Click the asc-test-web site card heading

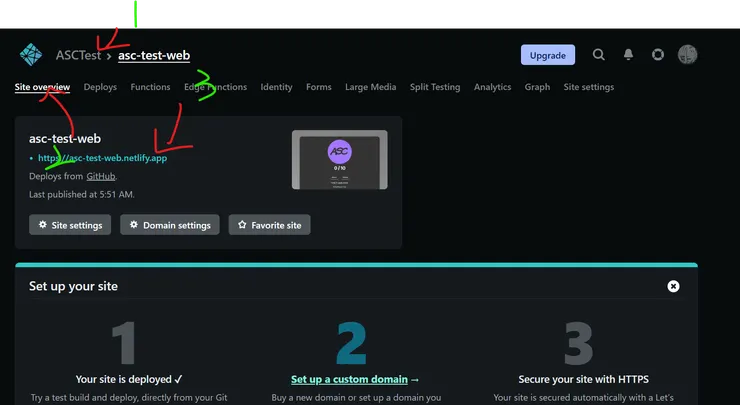65,139
